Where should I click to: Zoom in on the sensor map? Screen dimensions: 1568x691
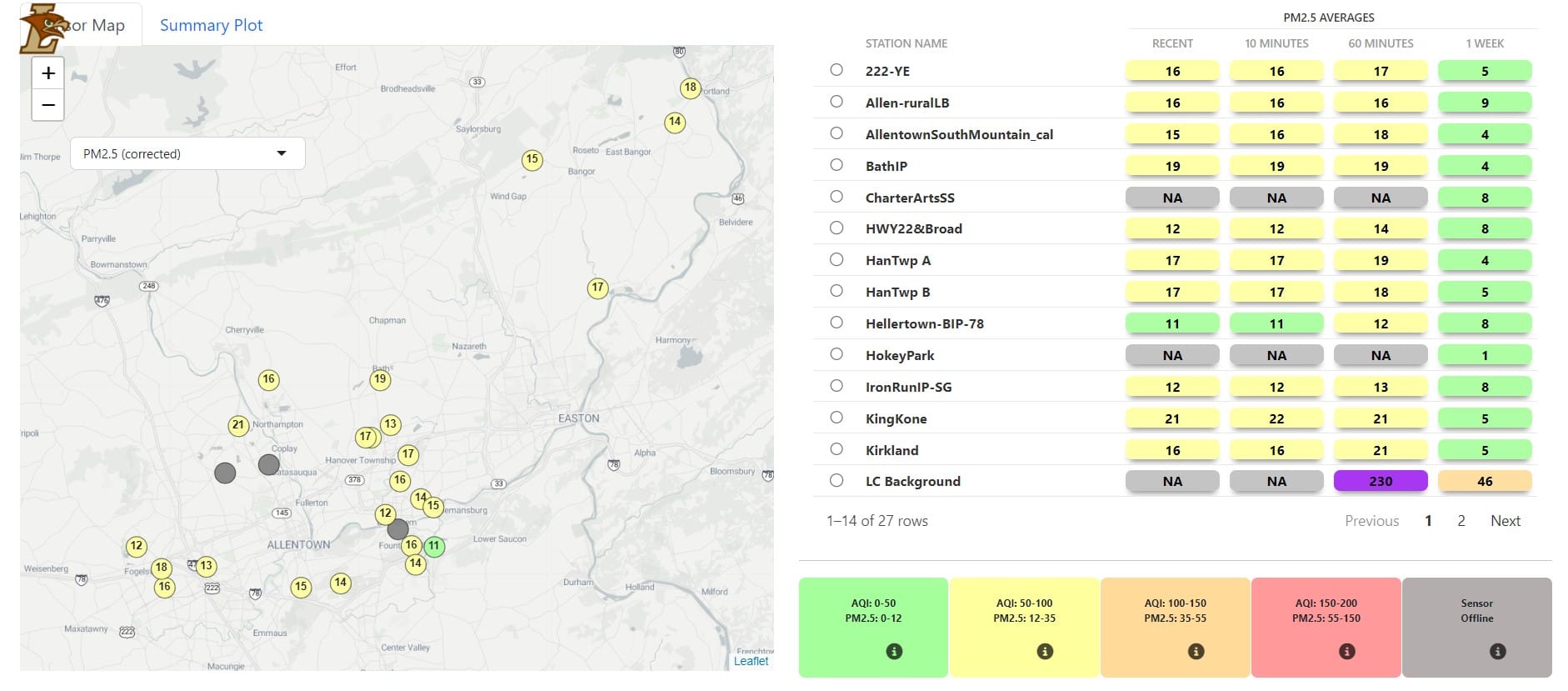[x=48, y=73]
